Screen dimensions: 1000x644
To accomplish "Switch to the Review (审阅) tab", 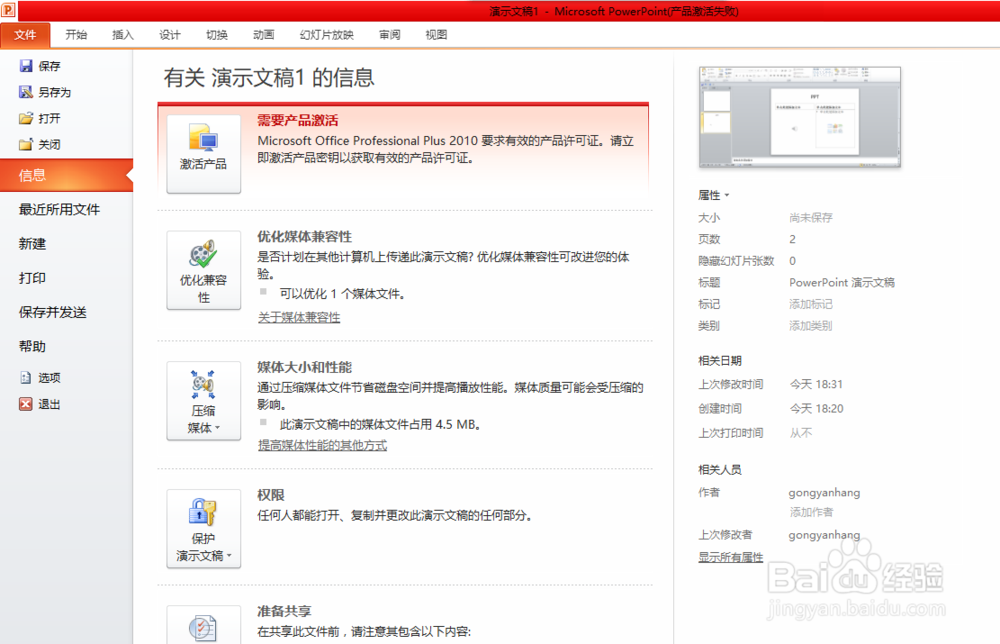I will tap(390, 34).
